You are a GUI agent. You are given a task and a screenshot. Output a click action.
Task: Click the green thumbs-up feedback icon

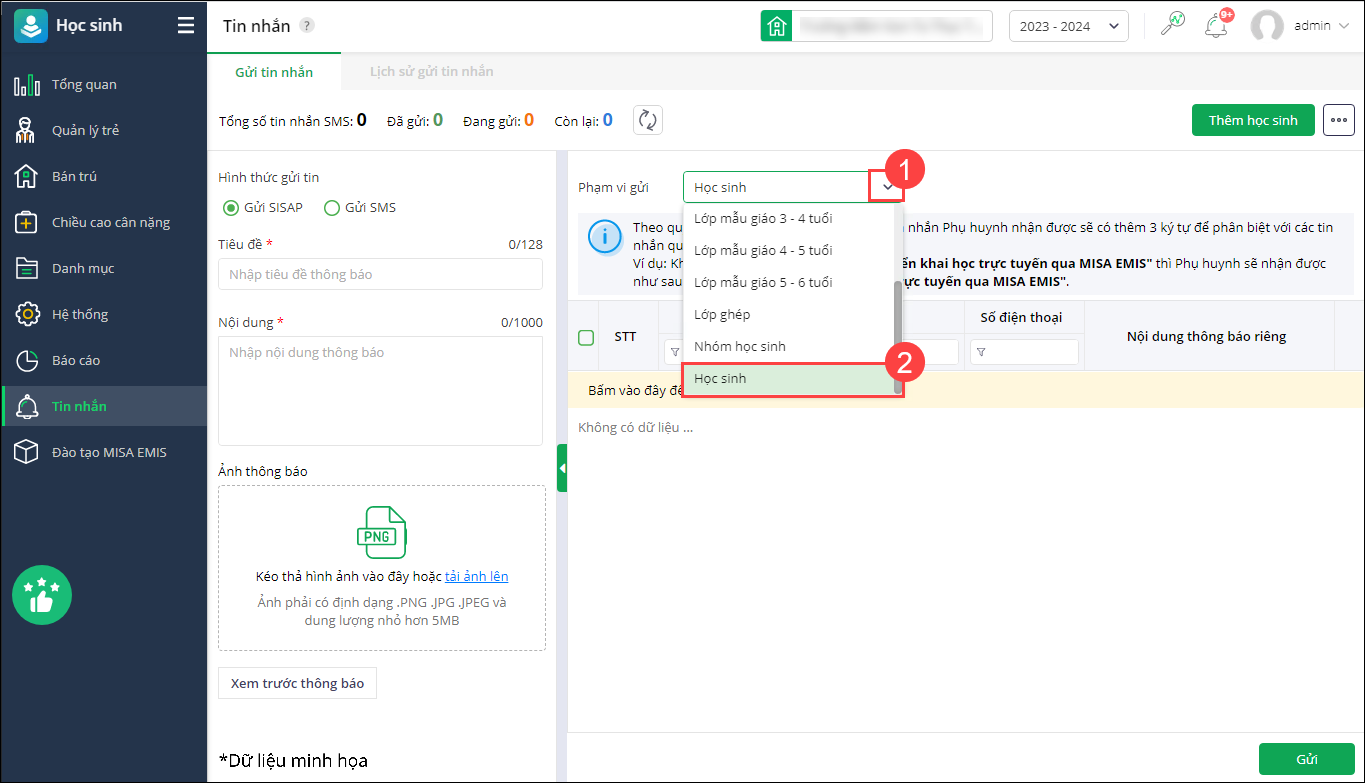(x=42, y=596)
